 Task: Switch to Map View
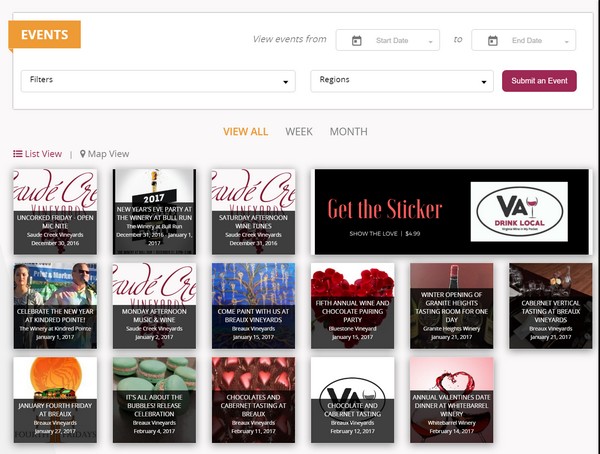coord(104,154)
